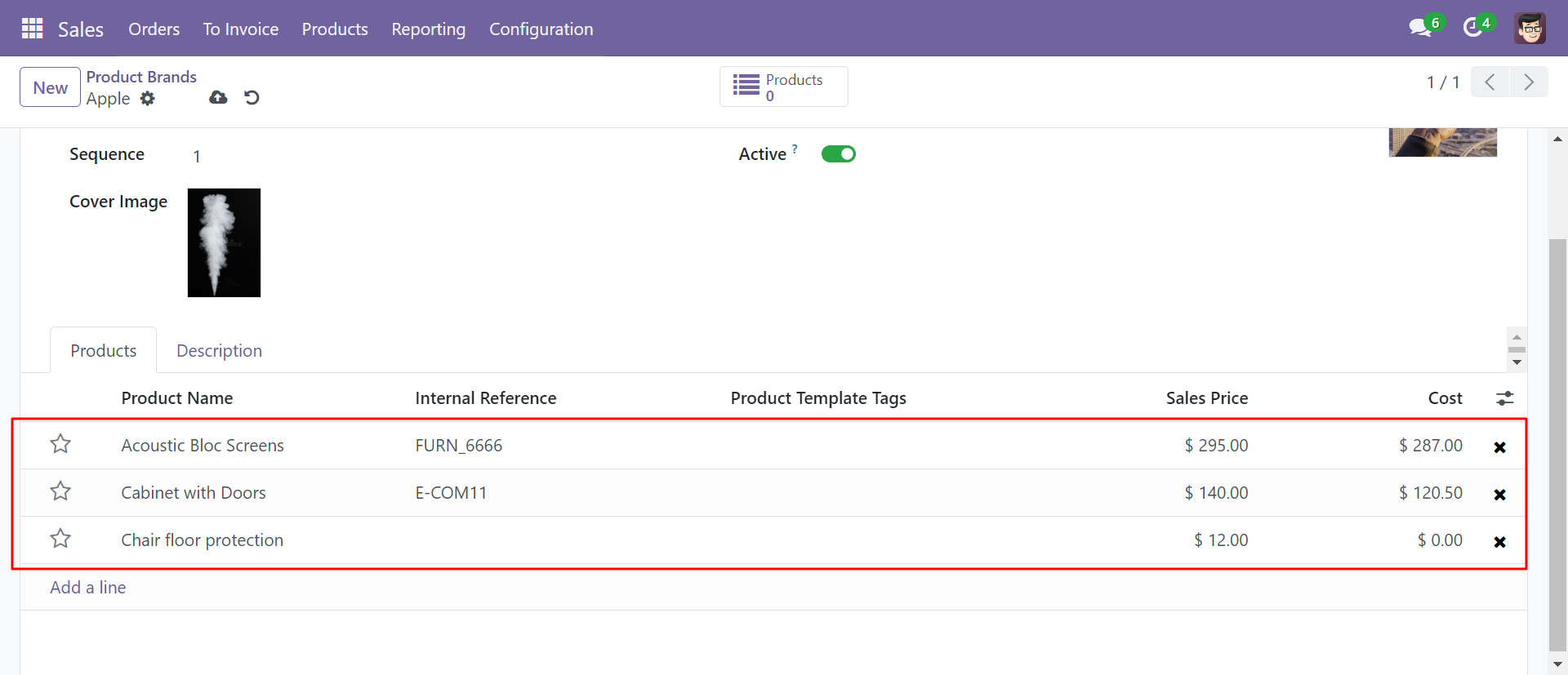Viewport: 1568px width, 675px height.
Task: Switch to the Description tab
Action: [219, 351]
